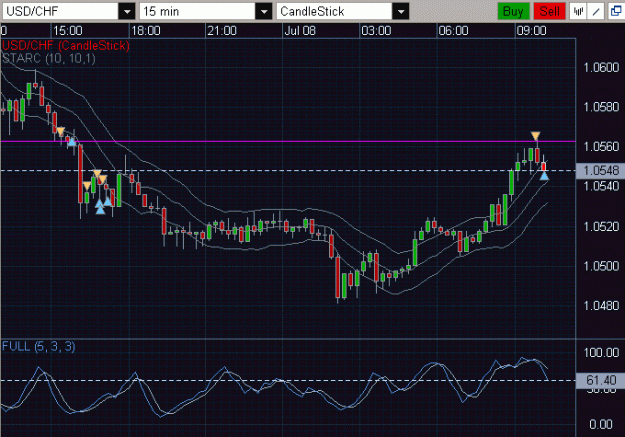Viewport: 625px width, 437px height.
Task: Click the 1.0520 price axis label
Action: pos(601,226)
